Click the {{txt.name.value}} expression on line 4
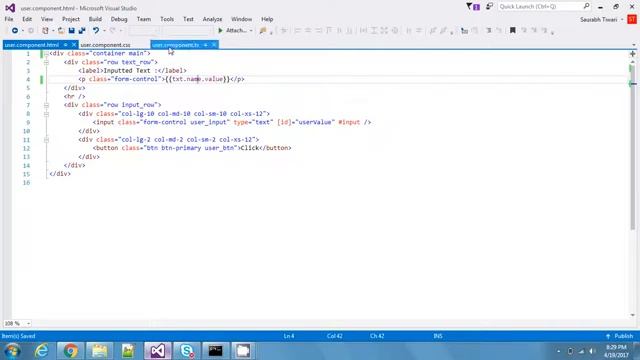 198,79
